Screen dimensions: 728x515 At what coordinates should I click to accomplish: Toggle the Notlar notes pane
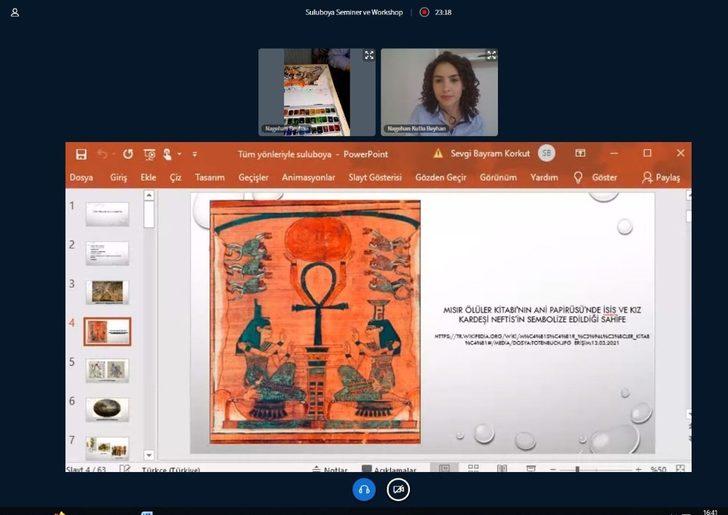pos(329,469)
